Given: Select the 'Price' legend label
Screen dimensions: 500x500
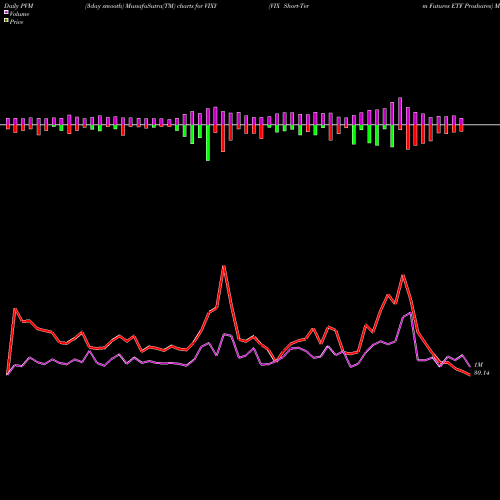Looking at the screenshot, I should [16, 22].
